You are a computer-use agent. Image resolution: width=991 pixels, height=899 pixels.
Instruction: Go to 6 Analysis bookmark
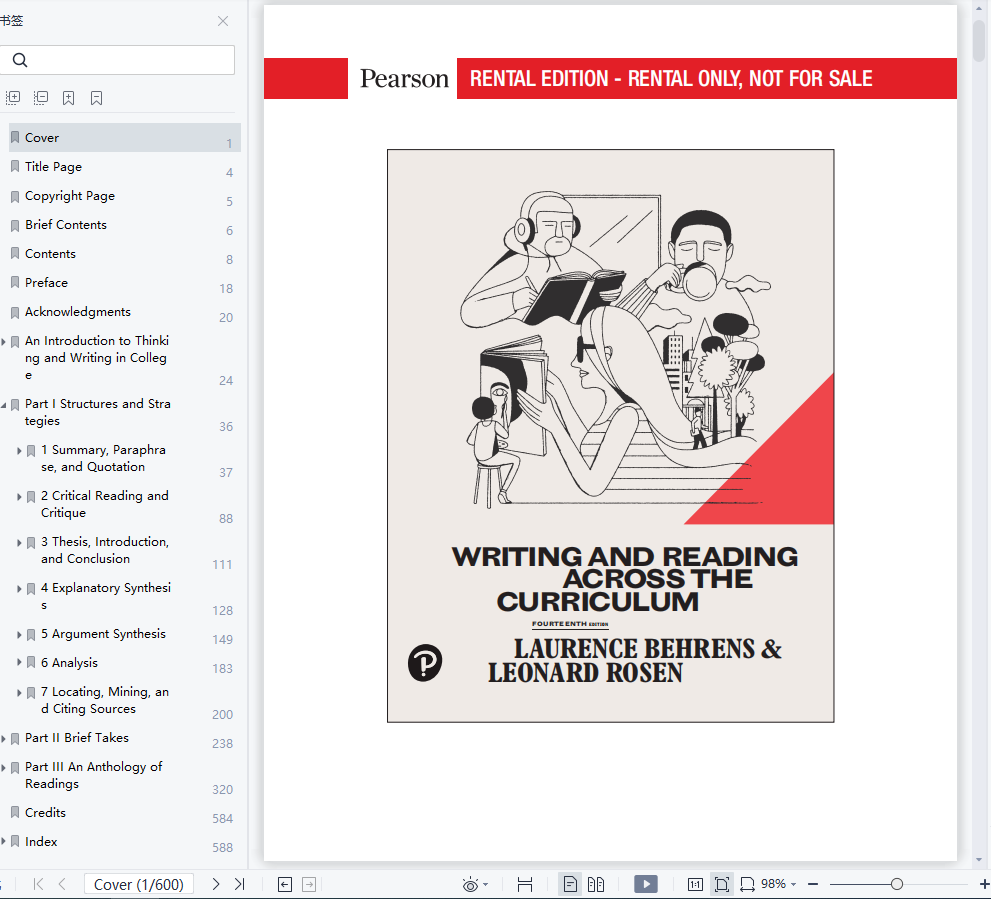pyautogui.click(x=69, y=663)
